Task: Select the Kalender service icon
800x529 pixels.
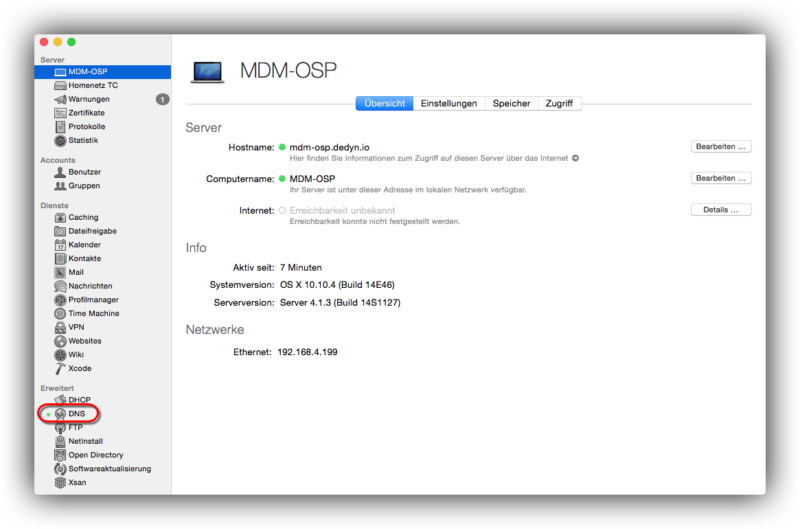Action: coord(60,245)
